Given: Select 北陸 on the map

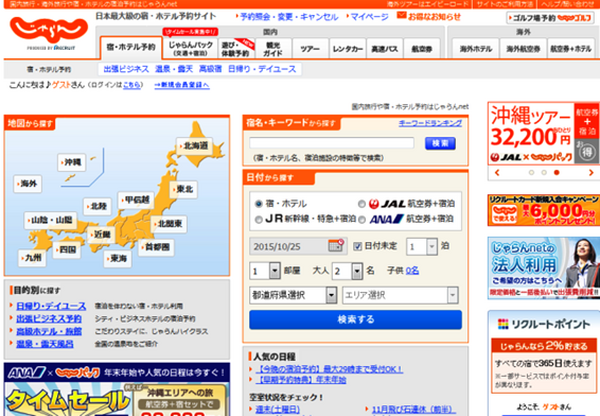Looking at the screenshot, I should [x=98, y=206].
